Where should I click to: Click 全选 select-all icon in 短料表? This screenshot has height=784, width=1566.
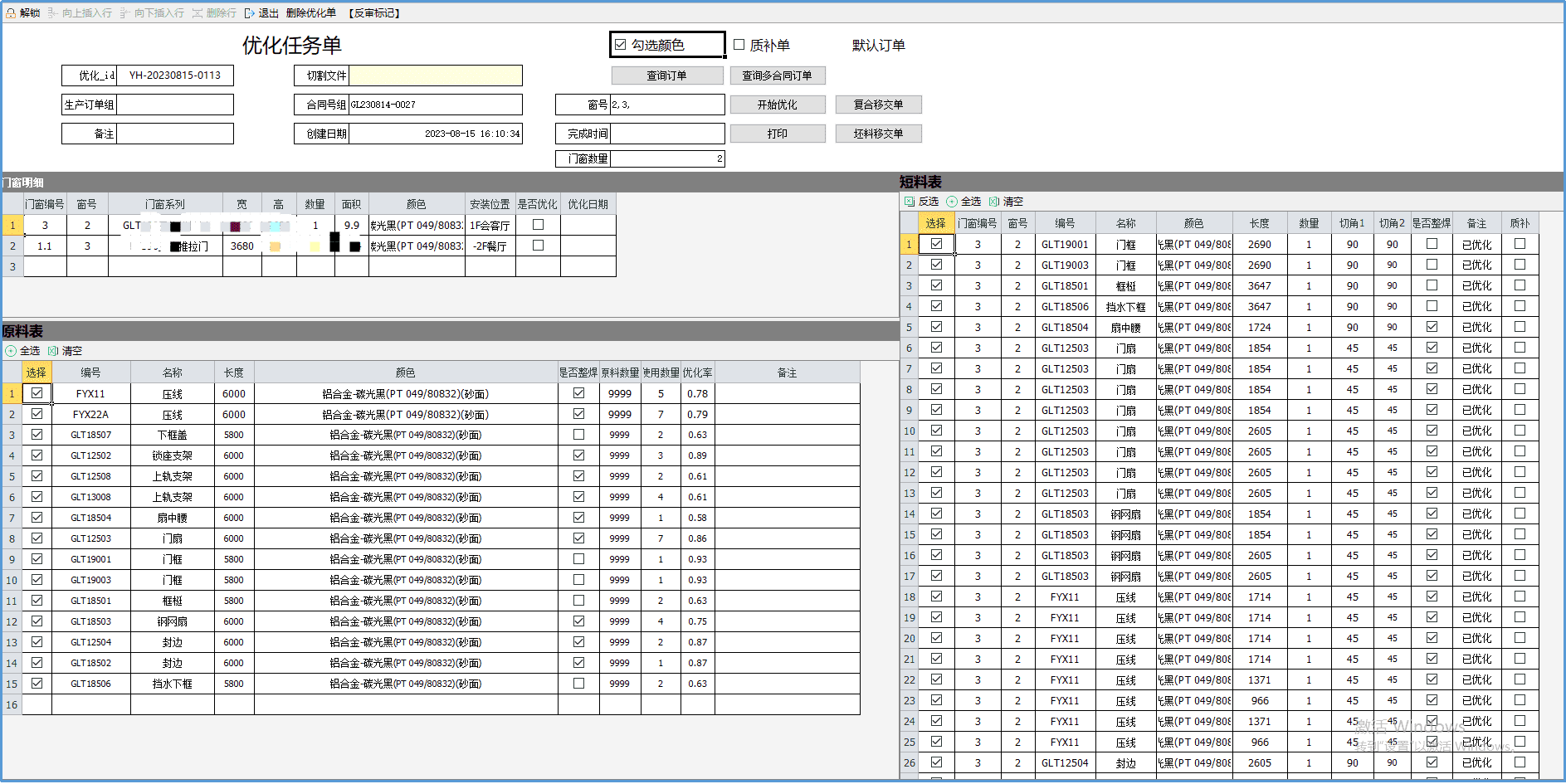(952, 202)
